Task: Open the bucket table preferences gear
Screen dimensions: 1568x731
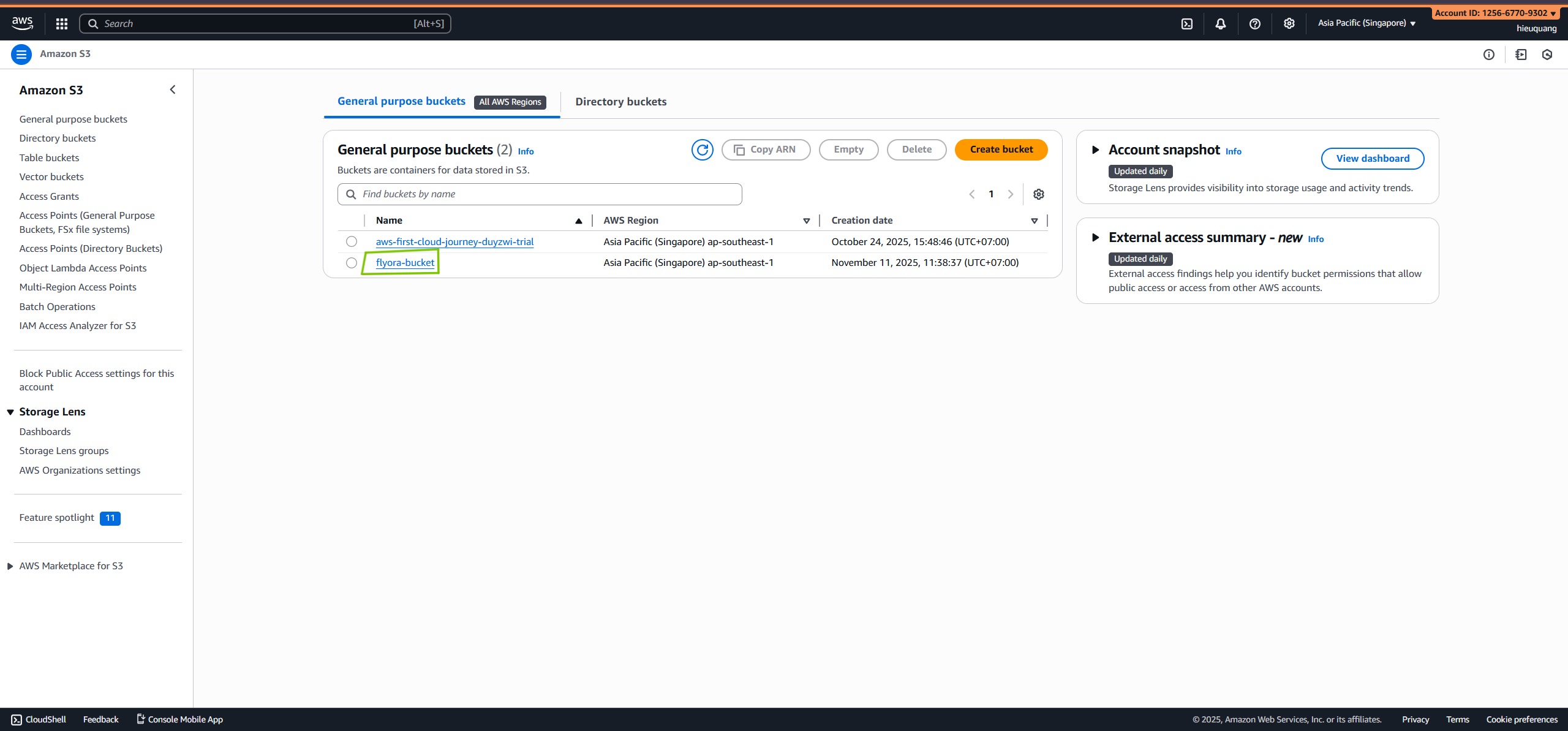Action: [x=1038, y=194]
